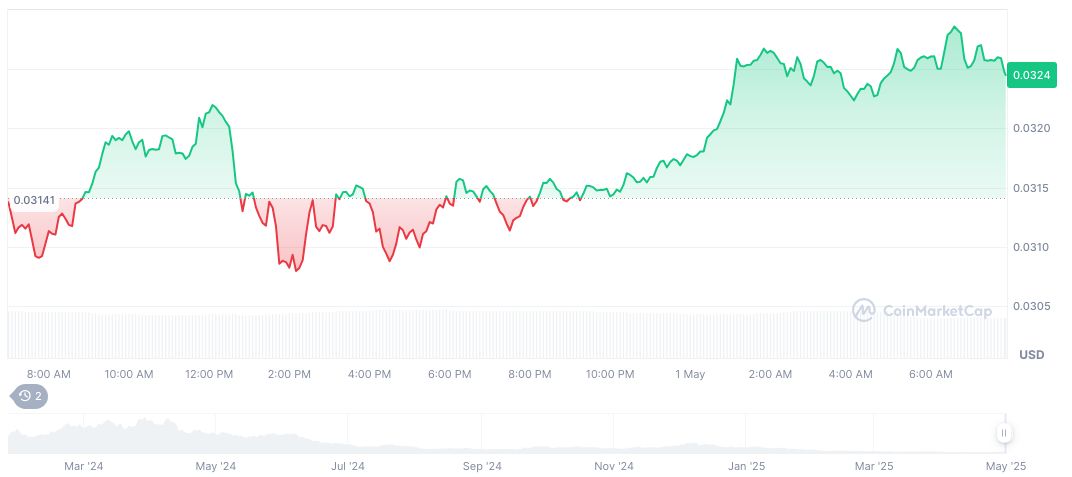1072x477 pixels.
Task: Jump to Jul '24 in range navigator
Action: (348, 466)
